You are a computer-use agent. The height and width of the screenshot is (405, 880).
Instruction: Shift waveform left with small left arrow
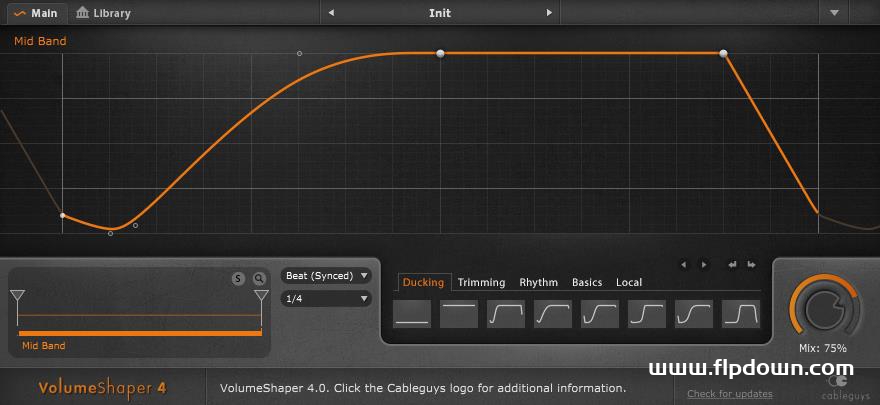coord(684,264)
